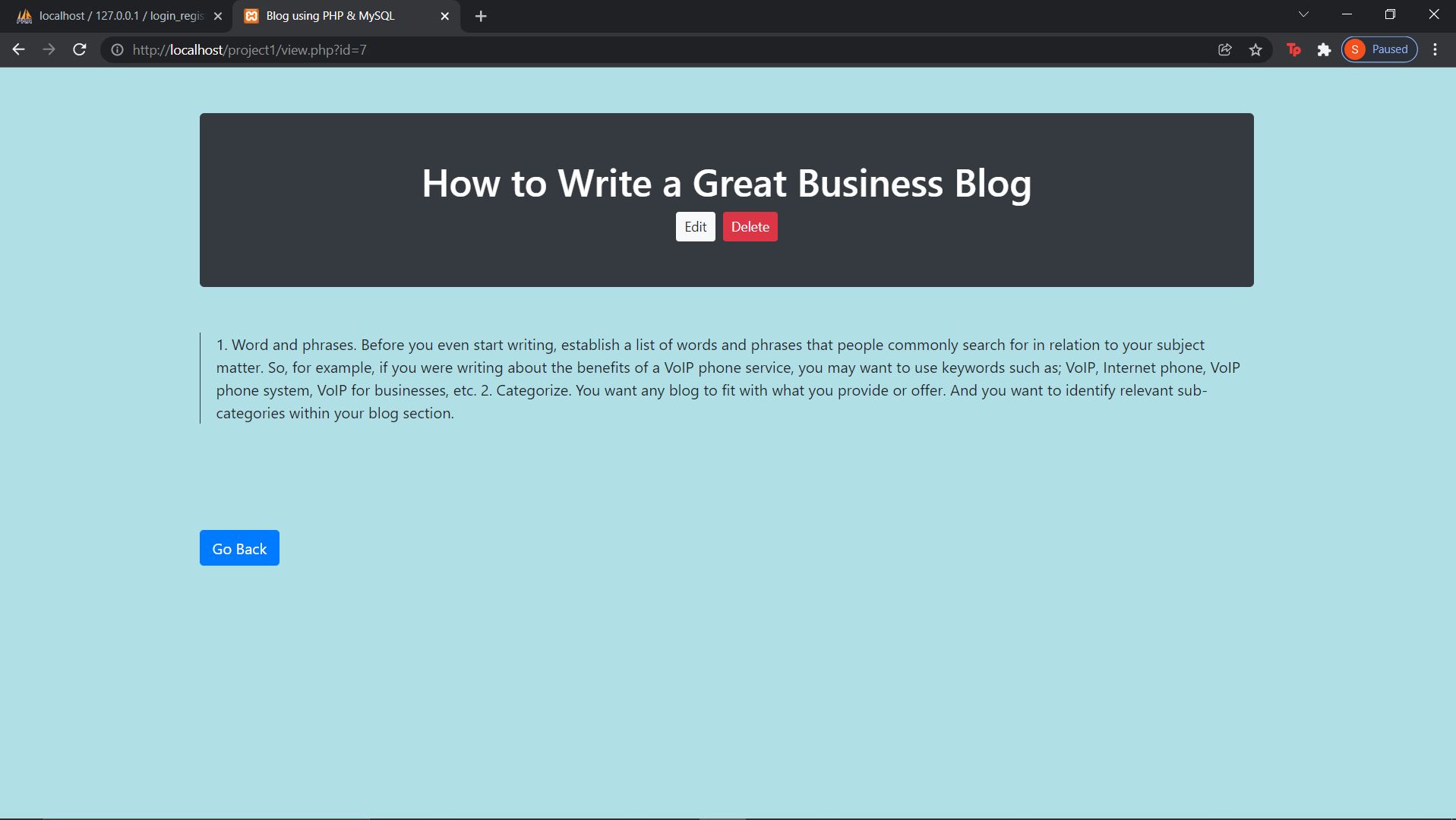Bookmark this page with the star icon

coord(1255,50)
